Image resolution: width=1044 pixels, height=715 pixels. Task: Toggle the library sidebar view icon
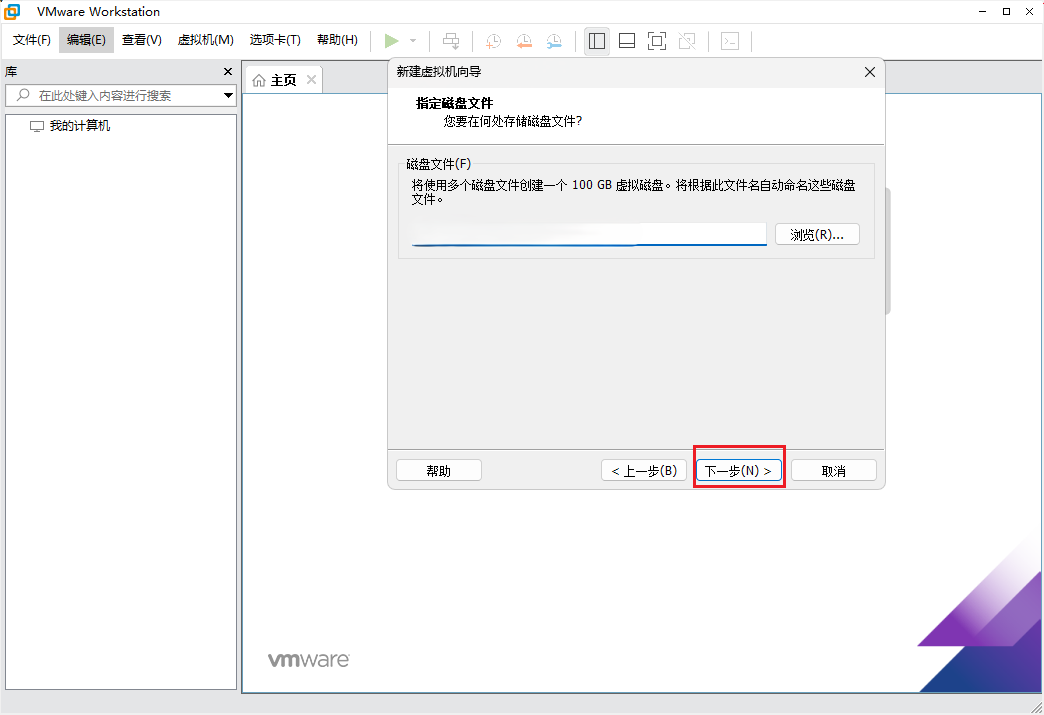597,41
